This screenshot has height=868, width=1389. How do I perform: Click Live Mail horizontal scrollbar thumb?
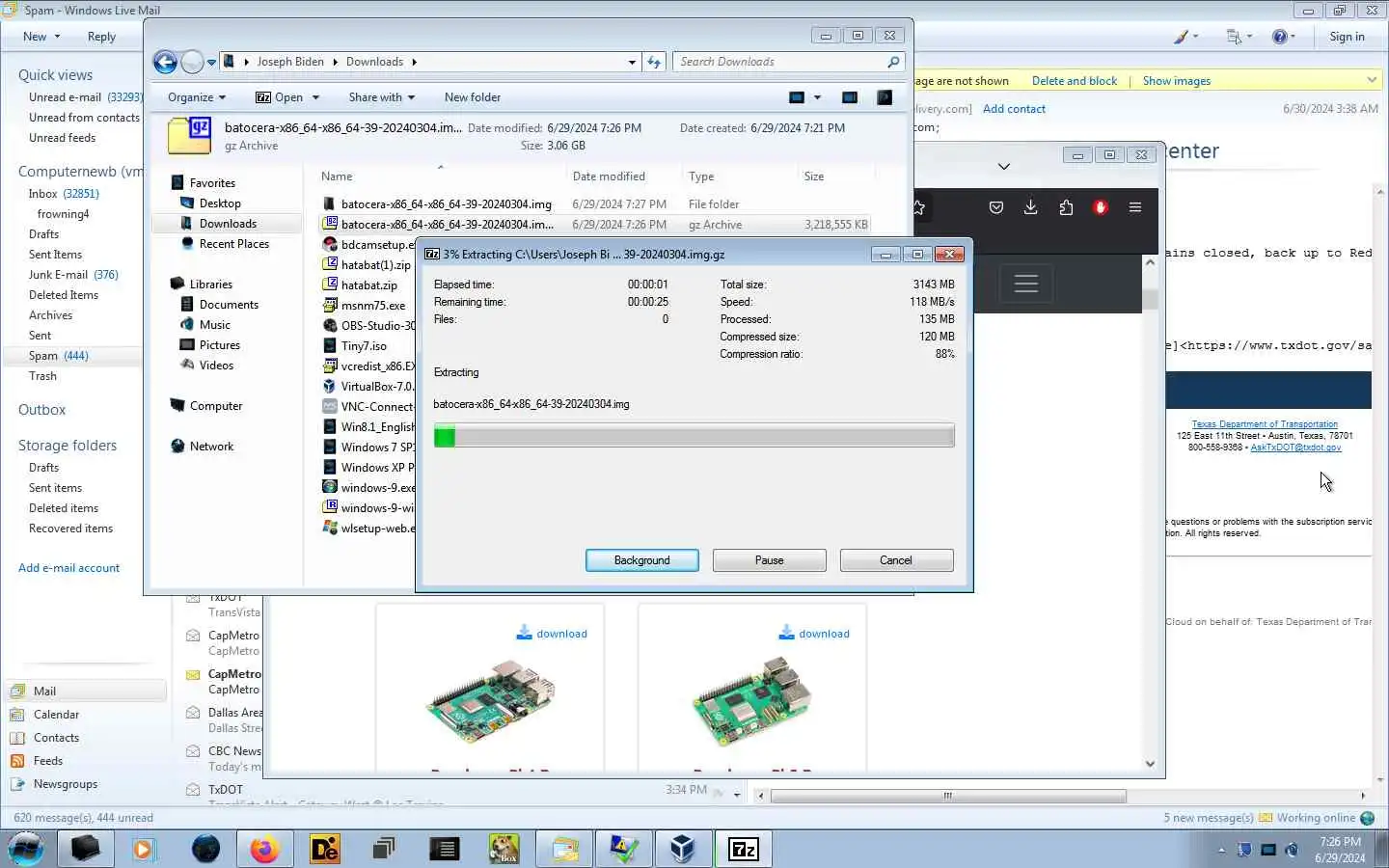click(948, 796)
